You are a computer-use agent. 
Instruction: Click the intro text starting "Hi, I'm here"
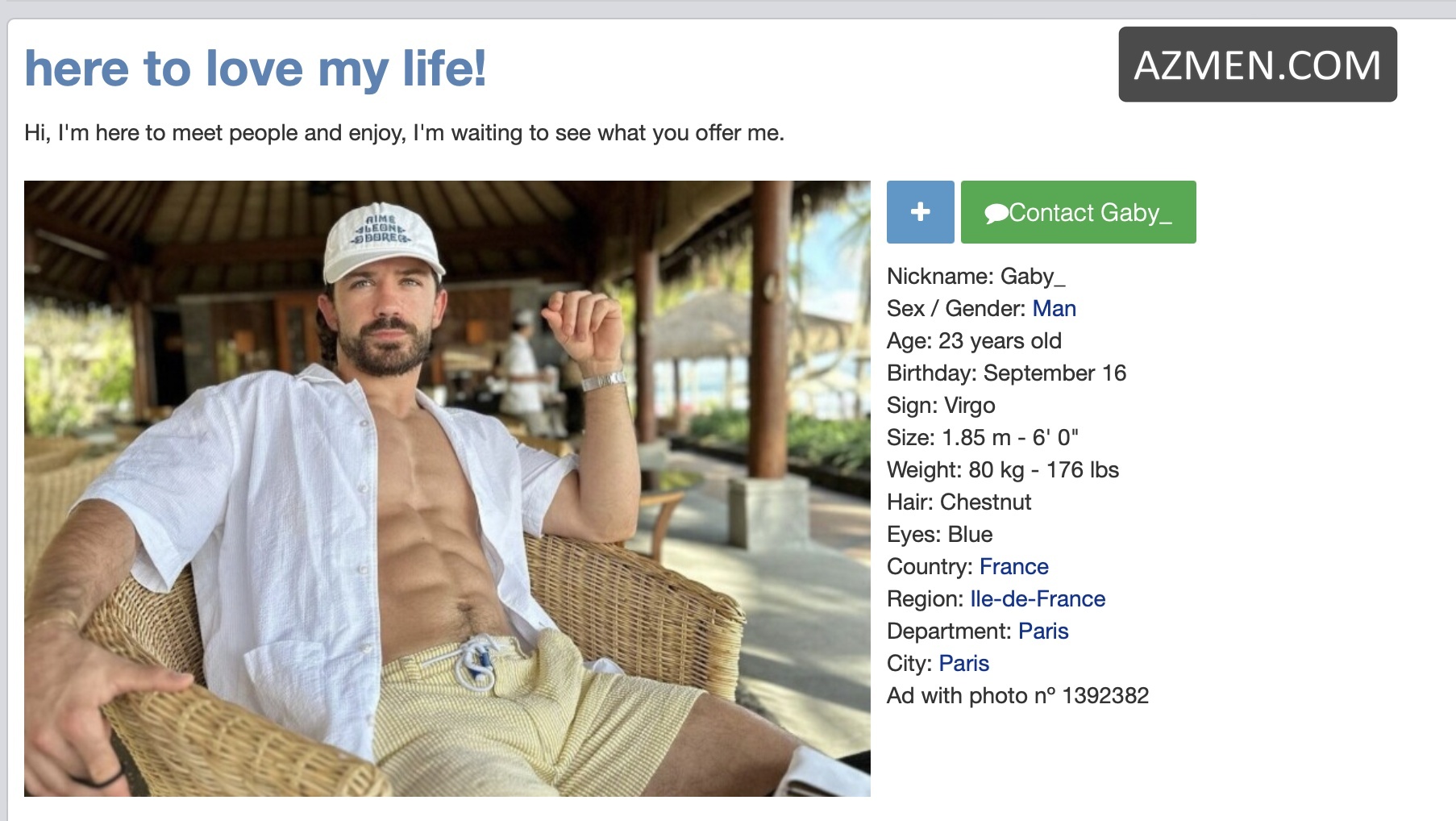404,133
